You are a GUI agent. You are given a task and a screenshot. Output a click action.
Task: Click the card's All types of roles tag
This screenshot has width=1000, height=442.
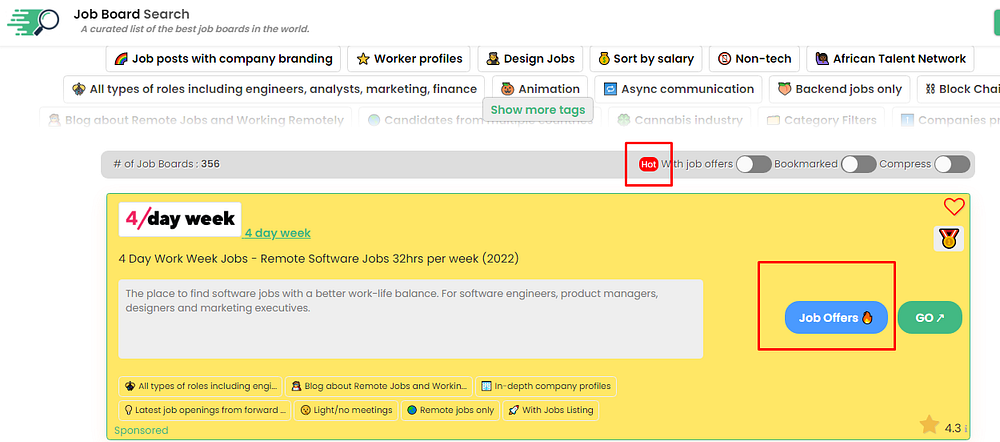[x=200, y=386]
